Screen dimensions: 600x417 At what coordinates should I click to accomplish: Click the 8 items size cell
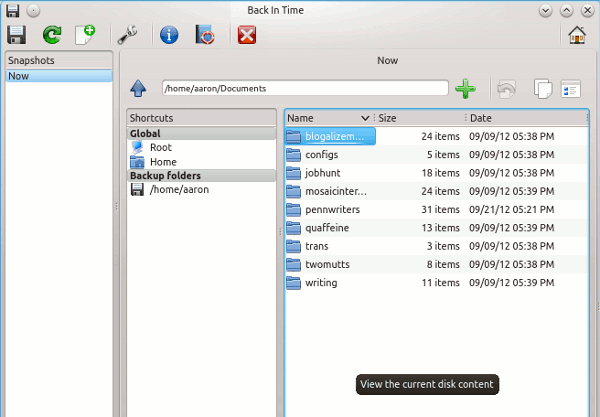(x=443, y=264)
